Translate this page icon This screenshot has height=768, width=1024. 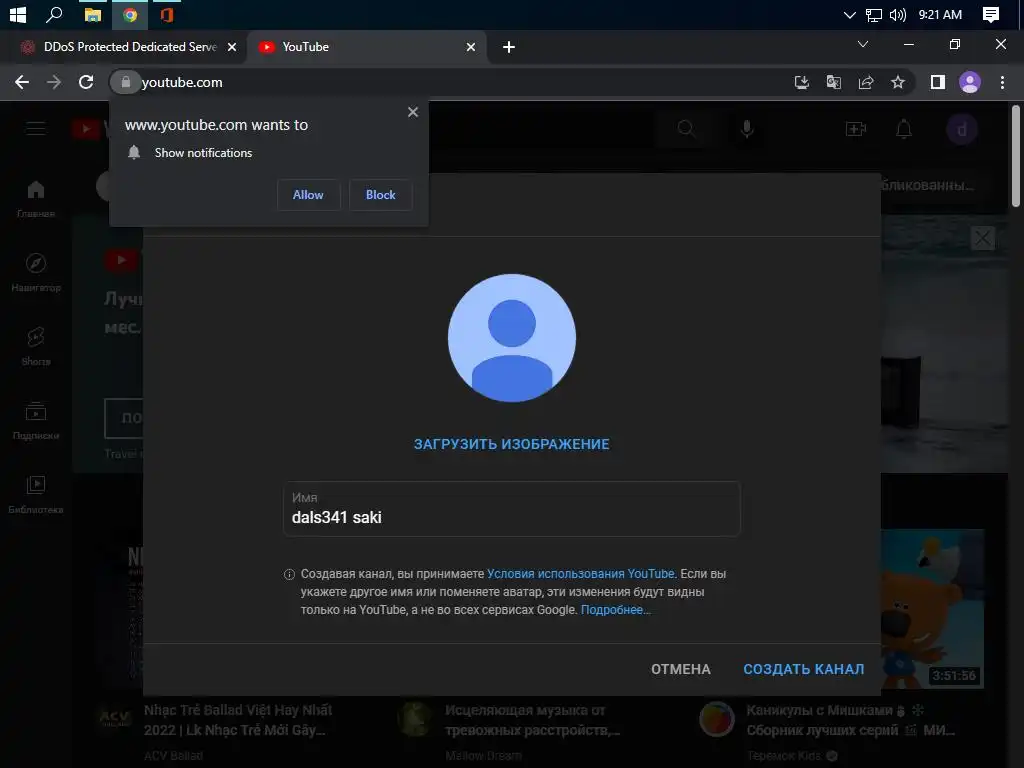(833, 82)
